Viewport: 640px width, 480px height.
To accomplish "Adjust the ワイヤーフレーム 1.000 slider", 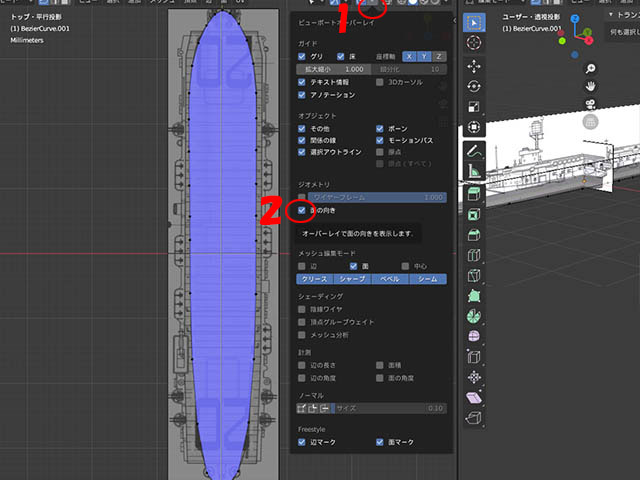I will [x=377, y=198].
